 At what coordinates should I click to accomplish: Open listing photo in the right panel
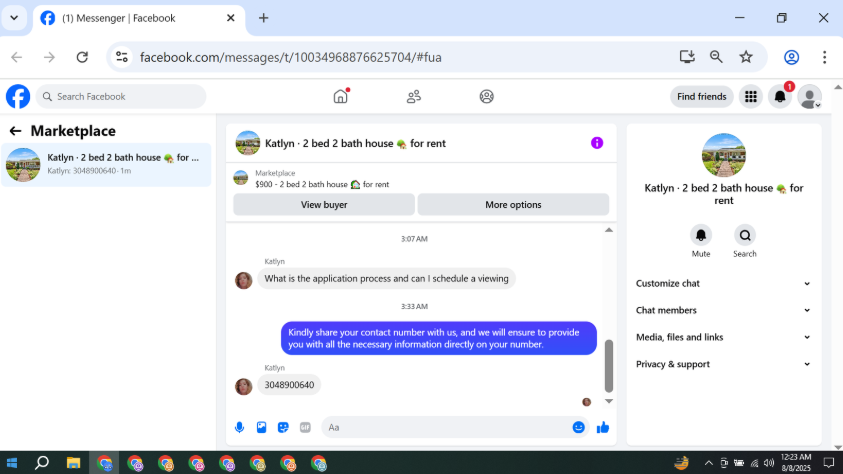point(724,155)
